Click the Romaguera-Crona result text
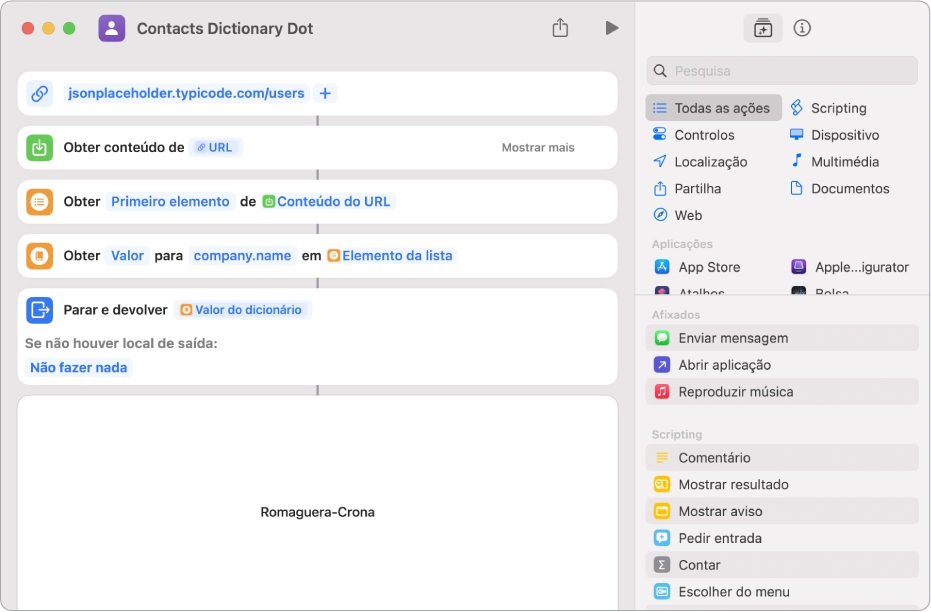This screenshot has width=931, height=612. pyautogui.click(x=317, y=512)
